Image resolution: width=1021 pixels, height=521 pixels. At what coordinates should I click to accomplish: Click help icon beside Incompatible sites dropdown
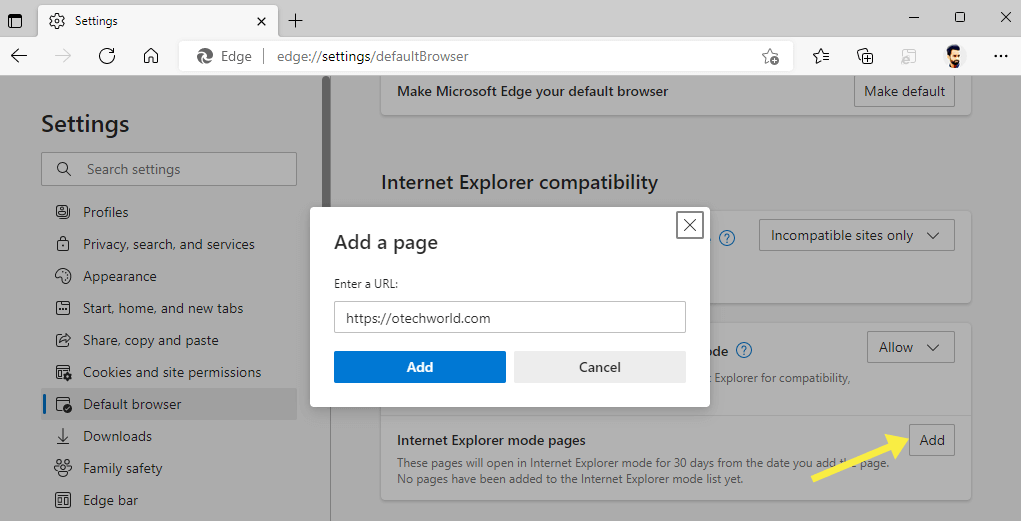pos(727,238)
